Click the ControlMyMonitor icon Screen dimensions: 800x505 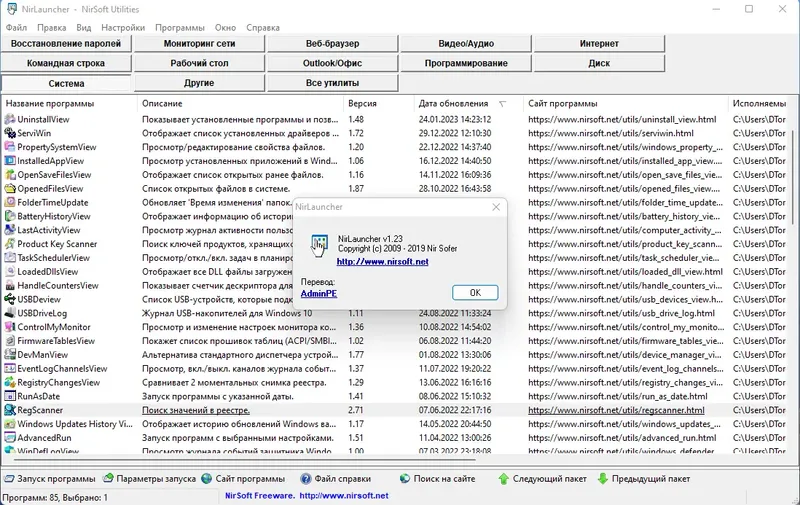click(x=10, y=327)
